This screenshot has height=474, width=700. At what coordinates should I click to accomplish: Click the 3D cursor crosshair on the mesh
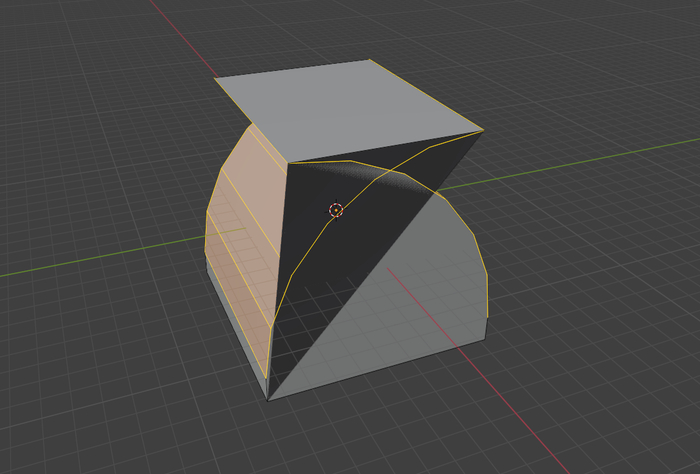coord(336,210)
